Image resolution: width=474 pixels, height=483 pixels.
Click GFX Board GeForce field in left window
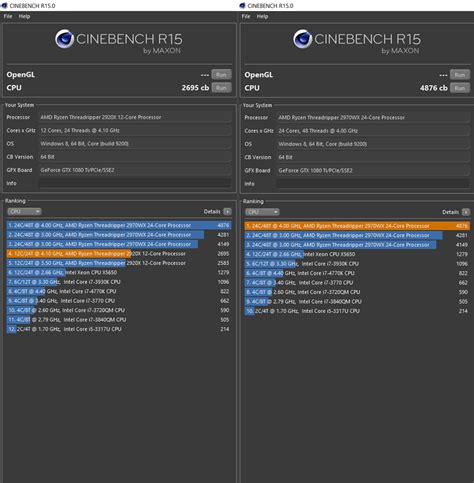135,170
